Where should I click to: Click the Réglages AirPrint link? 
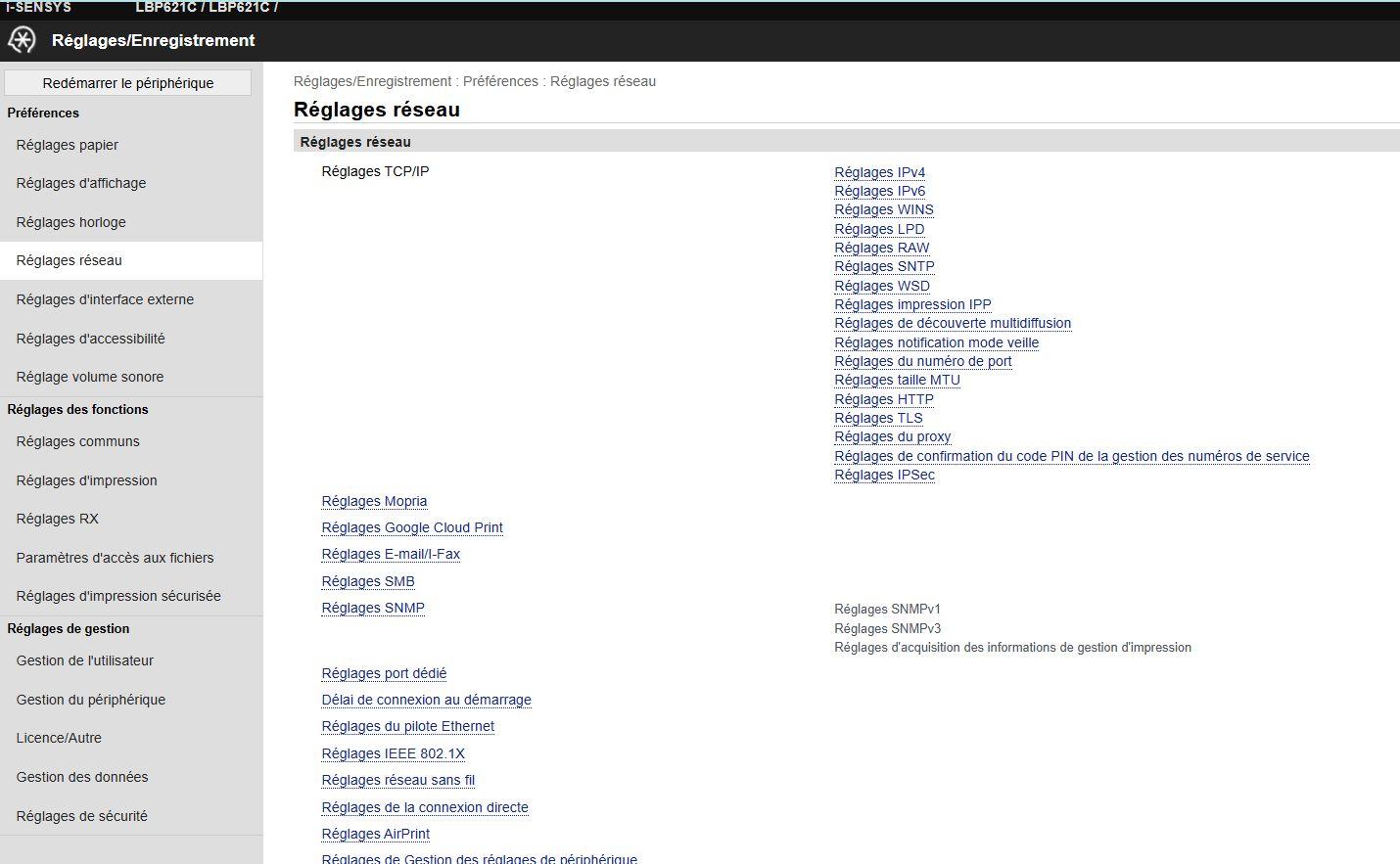coord(375,834)
